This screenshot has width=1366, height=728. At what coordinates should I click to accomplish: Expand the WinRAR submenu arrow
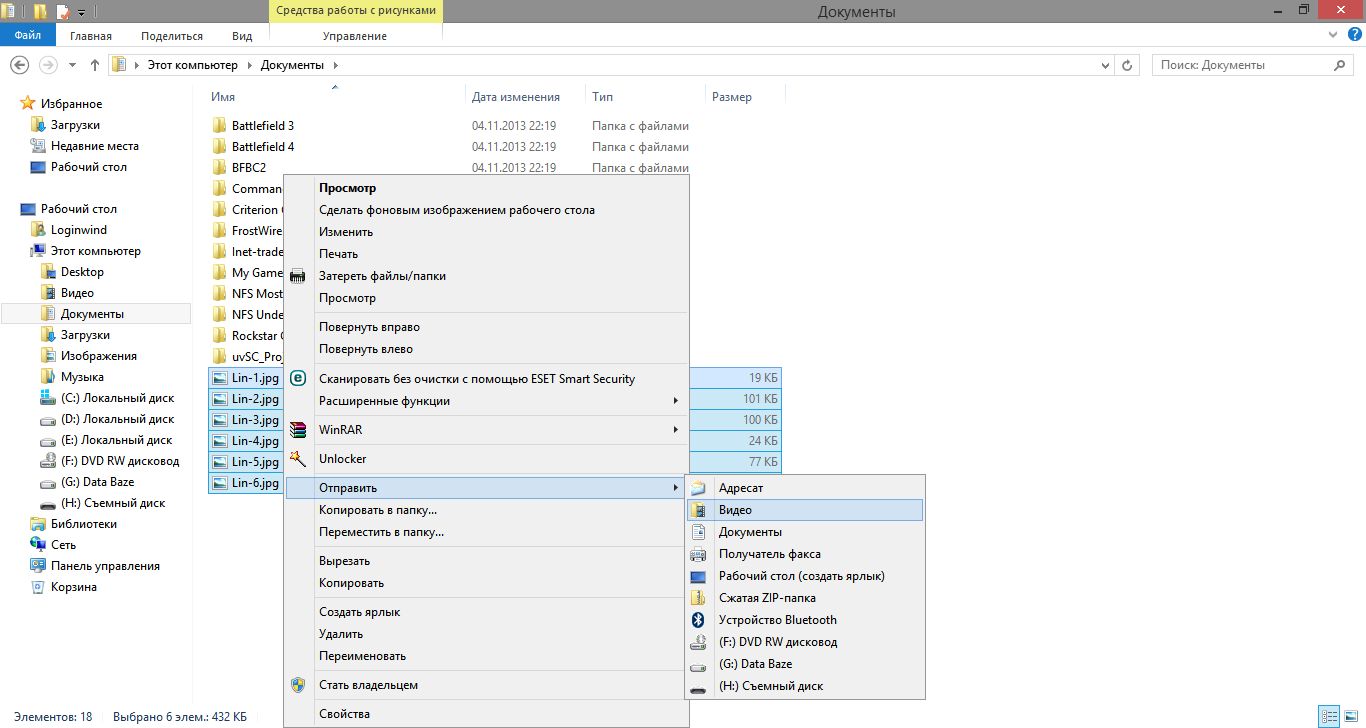tap(676, 430)
